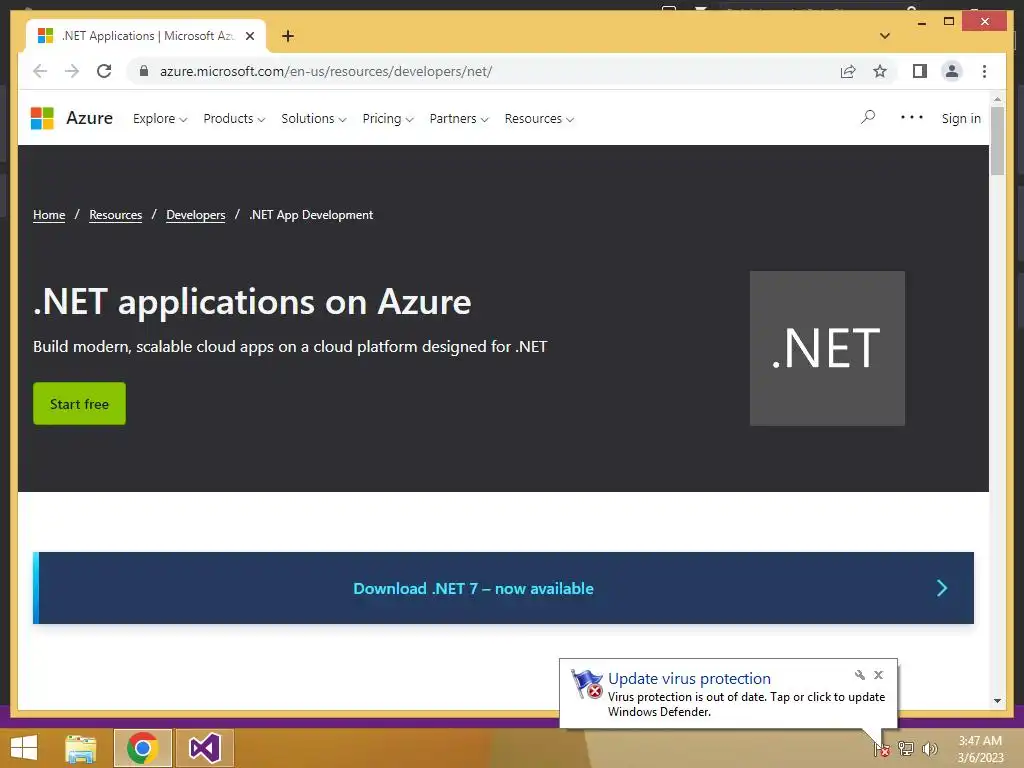1024x768 pixels.
Task: Sign in to Azure
Action: [x=961, y=118]
